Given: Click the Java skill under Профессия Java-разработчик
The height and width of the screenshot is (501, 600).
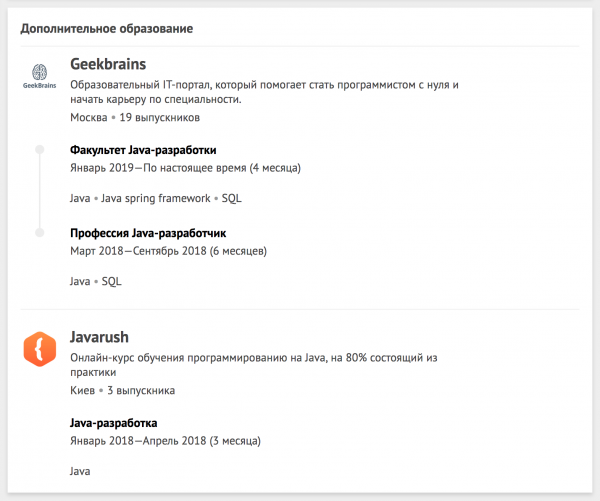Looking at the screenshot, I should (x=80, y=281).
